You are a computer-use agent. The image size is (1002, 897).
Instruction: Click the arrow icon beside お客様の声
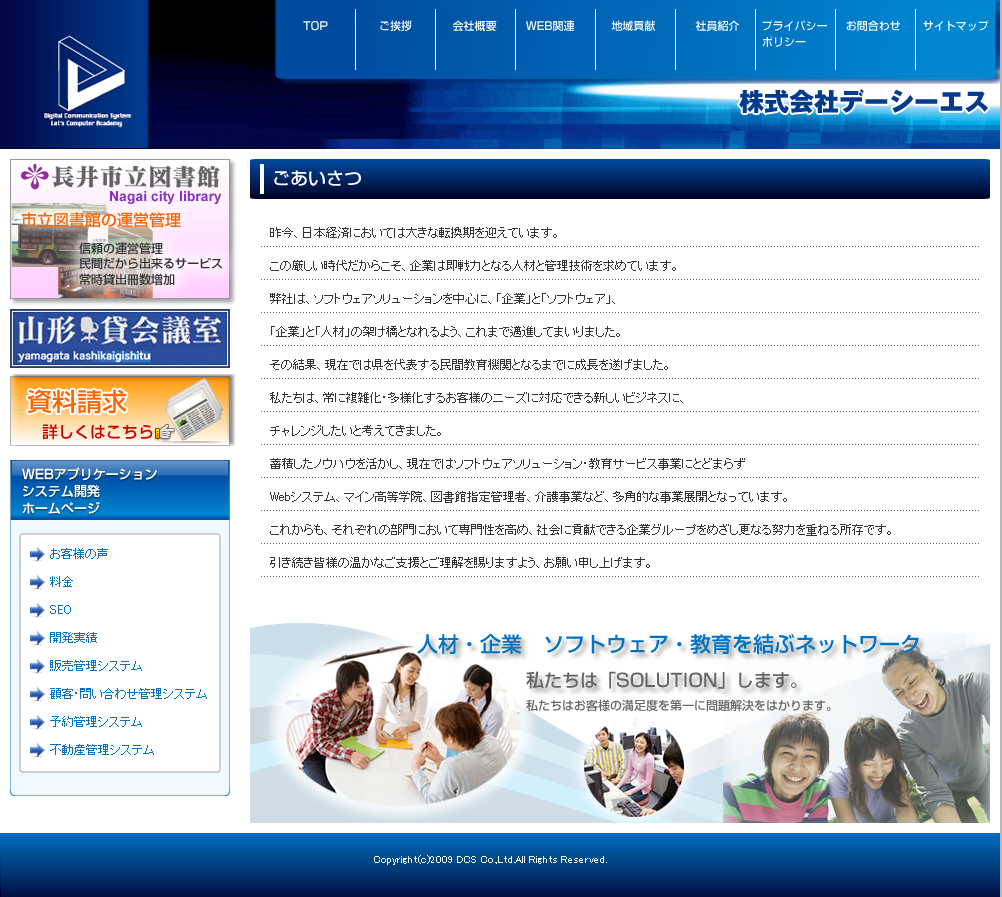click(x=37, y=554)
